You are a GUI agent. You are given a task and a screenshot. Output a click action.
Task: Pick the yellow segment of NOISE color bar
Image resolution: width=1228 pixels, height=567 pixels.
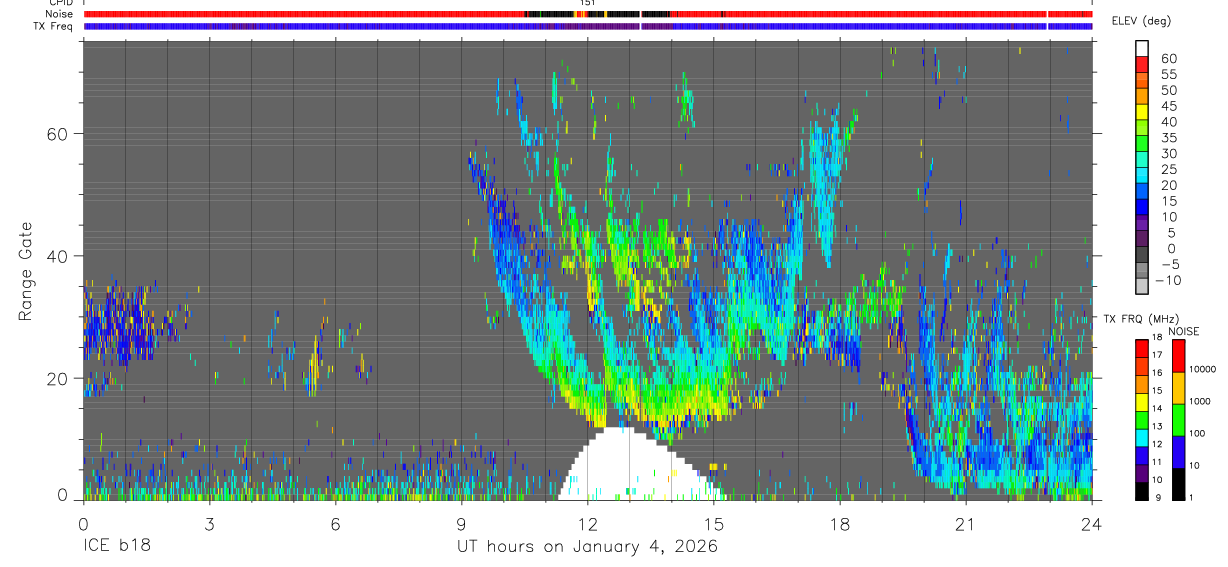(x=1179, y=388)
